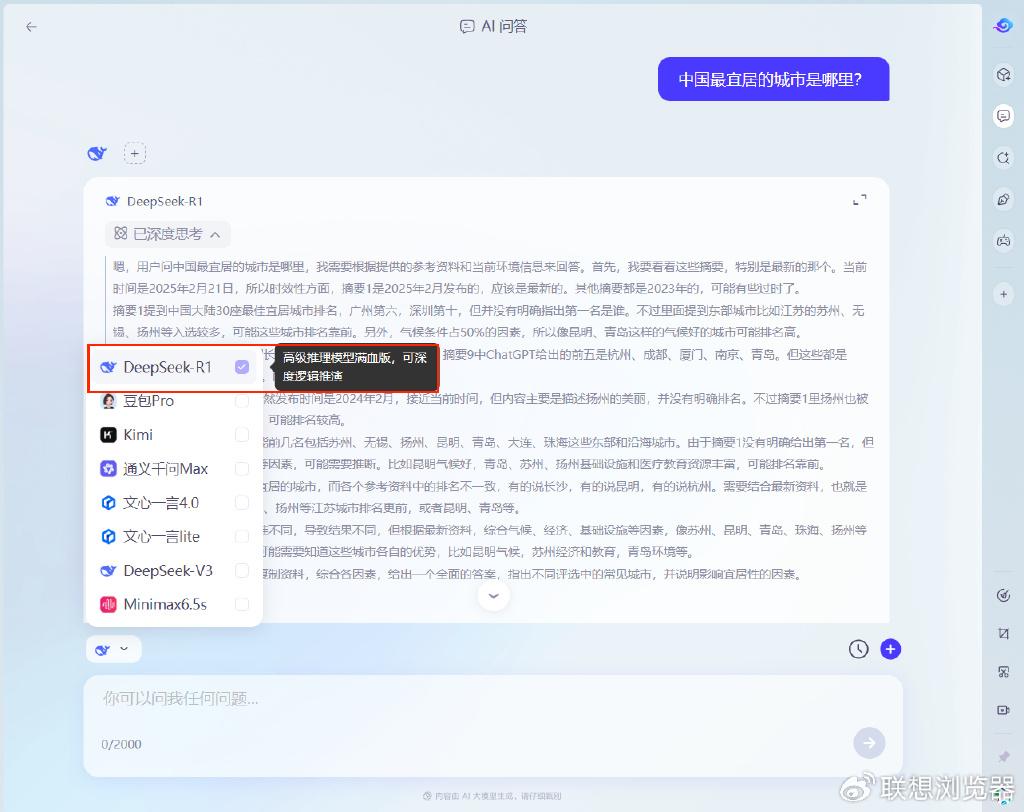Select DeepSeek-R1 in model list
This screenshot has height=812, width=1024.
pyautogui.click(x=174, y=367)
